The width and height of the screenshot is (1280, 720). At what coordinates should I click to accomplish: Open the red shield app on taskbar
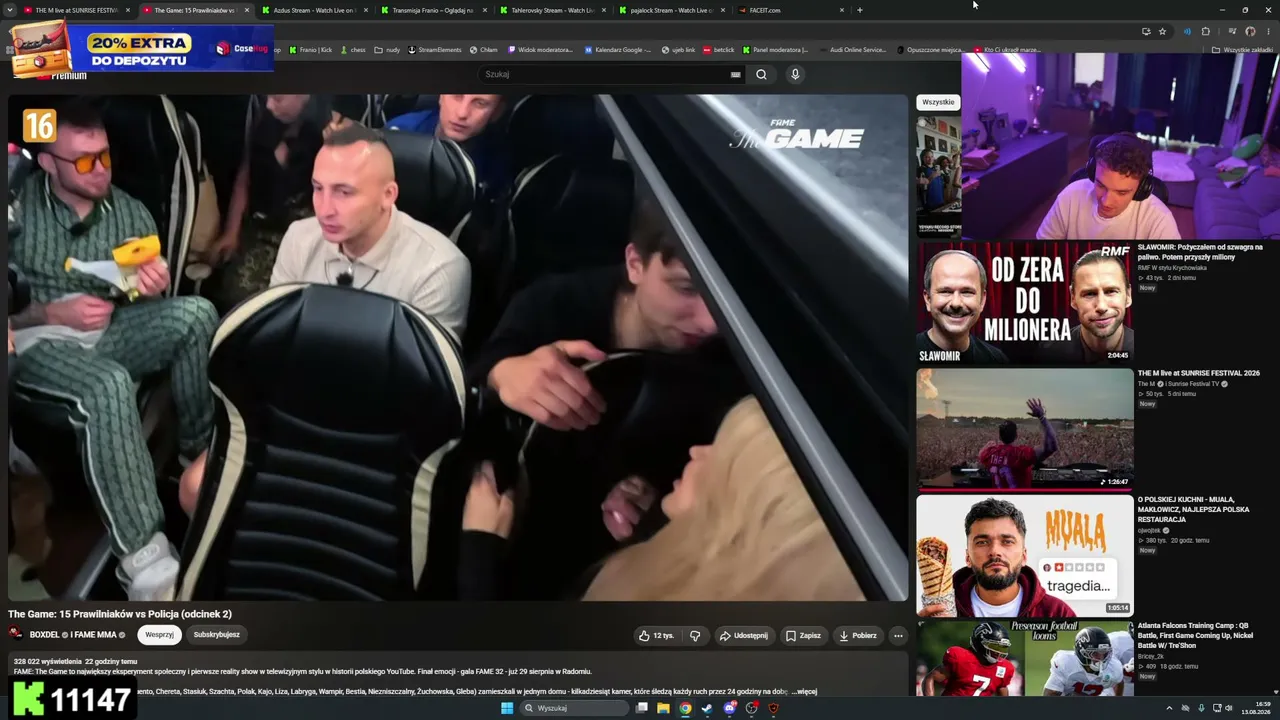click(773, 708)
